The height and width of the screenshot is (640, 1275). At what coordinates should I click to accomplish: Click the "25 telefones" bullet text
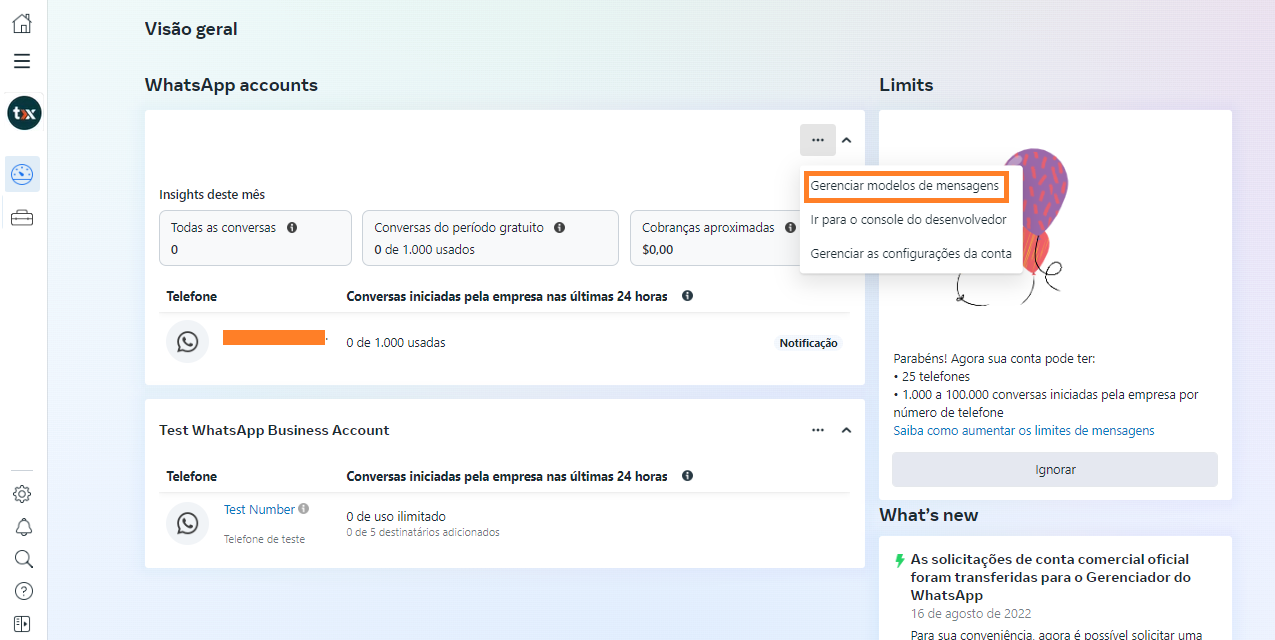[935, 376]
